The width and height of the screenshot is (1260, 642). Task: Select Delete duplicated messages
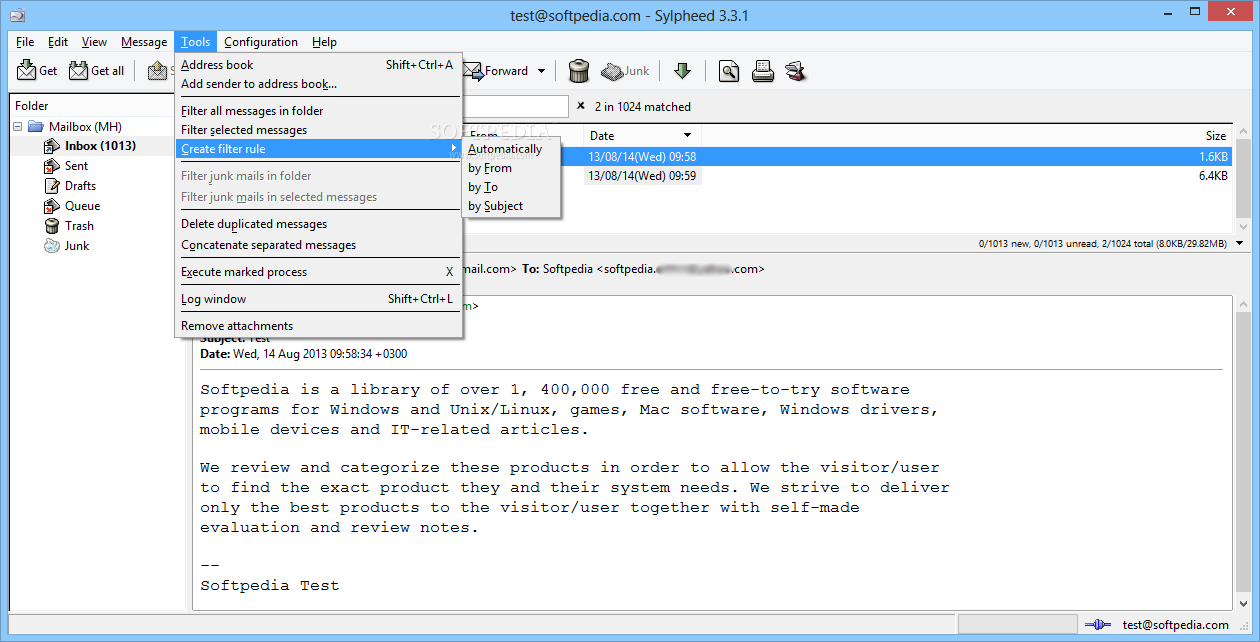(318, 224)
